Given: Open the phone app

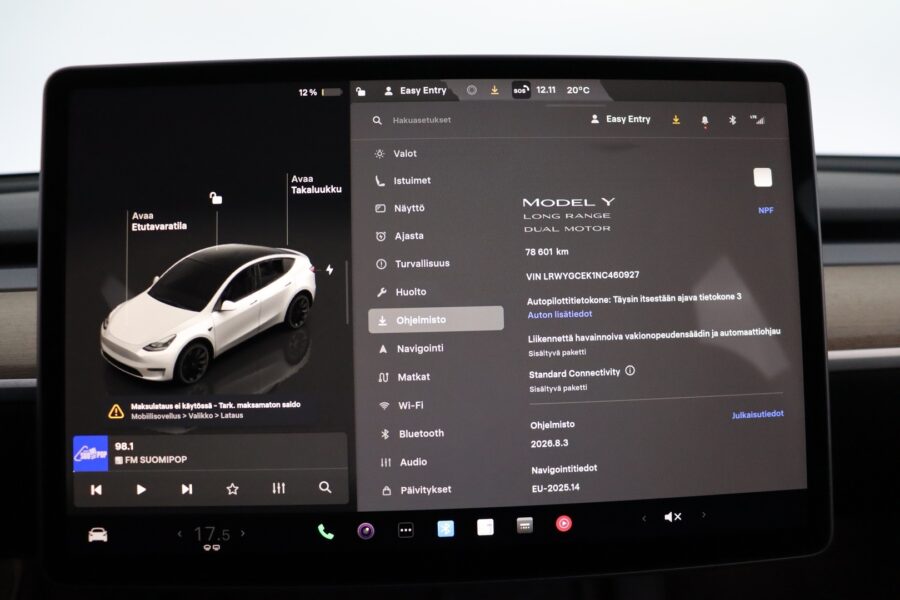Looking at the screenshot, I should click(x=325, y=532).
